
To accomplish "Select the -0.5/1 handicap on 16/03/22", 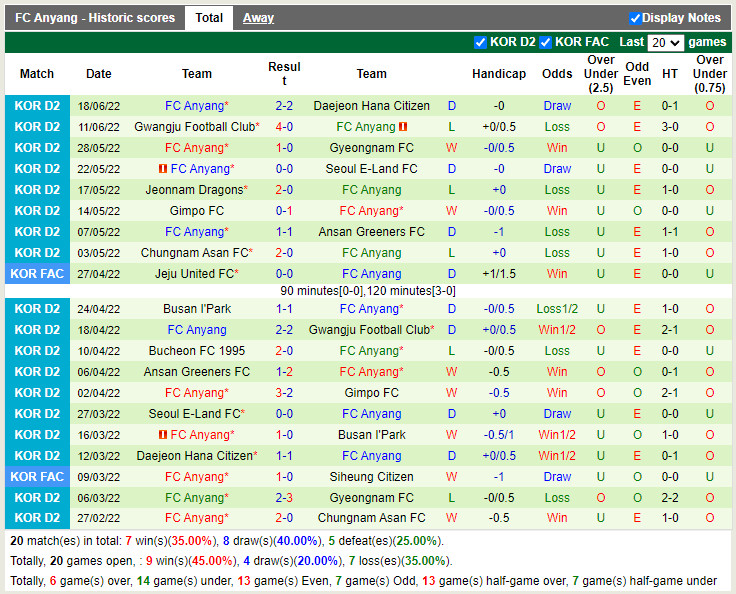I will [x=499, y=435].
